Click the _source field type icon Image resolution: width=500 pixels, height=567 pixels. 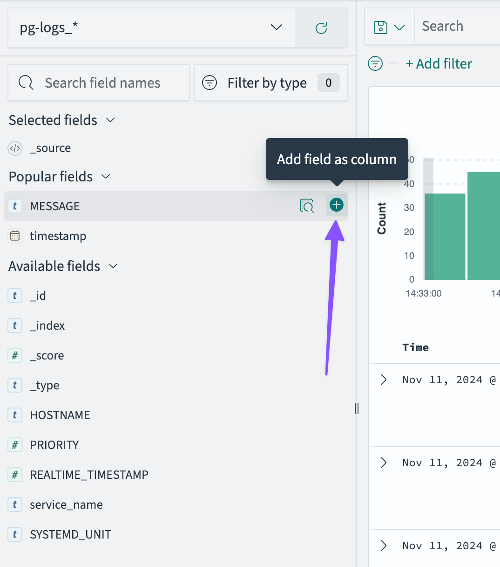[x=15, y=148]
